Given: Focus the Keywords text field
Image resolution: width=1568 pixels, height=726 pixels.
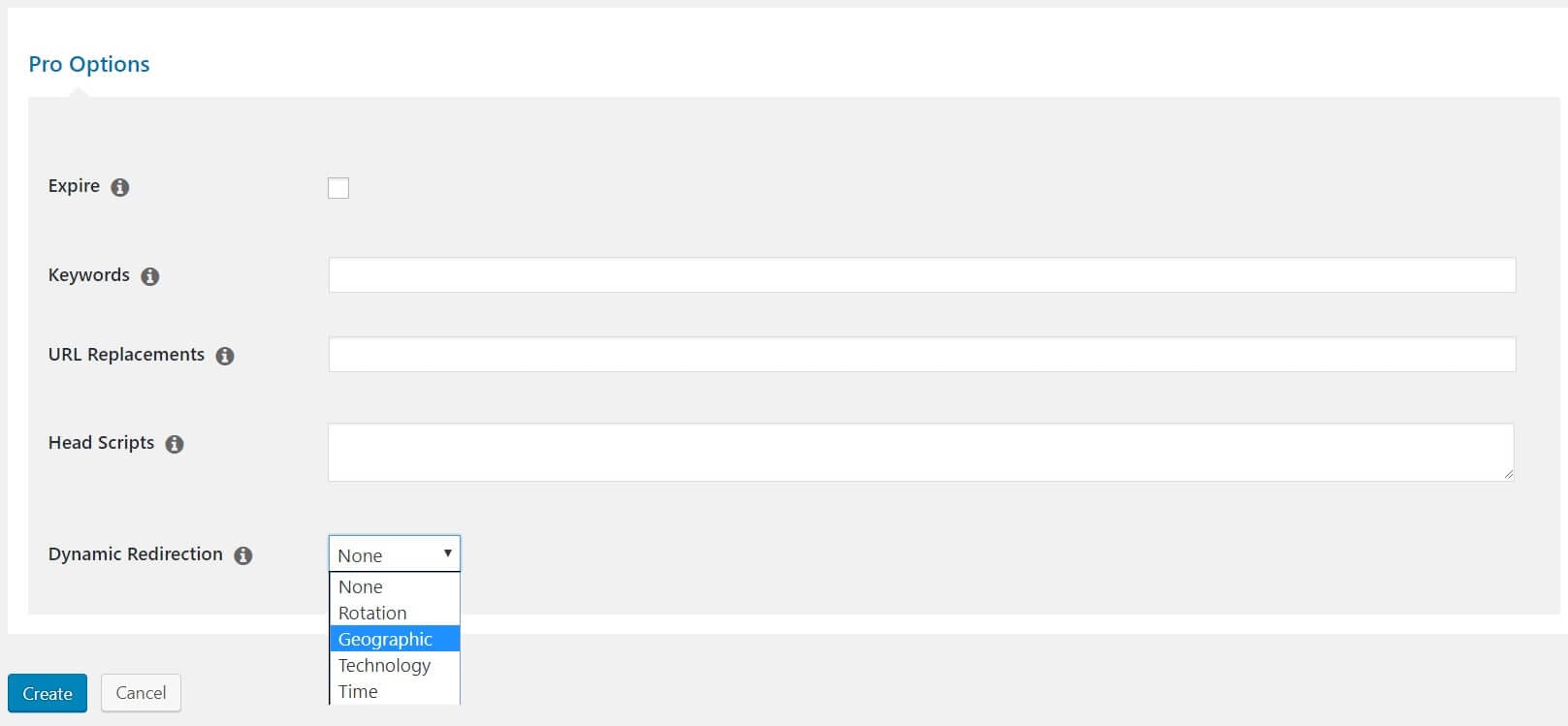Looking at the screenshot, I should 922,274.
